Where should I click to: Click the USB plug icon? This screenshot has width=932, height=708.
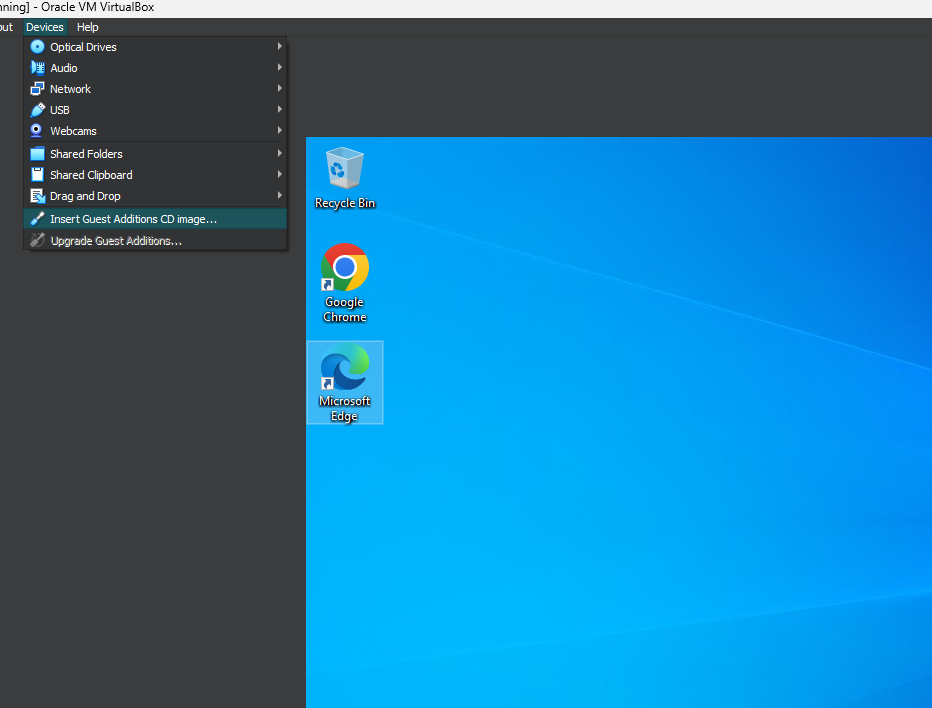(x=38, y=110)
